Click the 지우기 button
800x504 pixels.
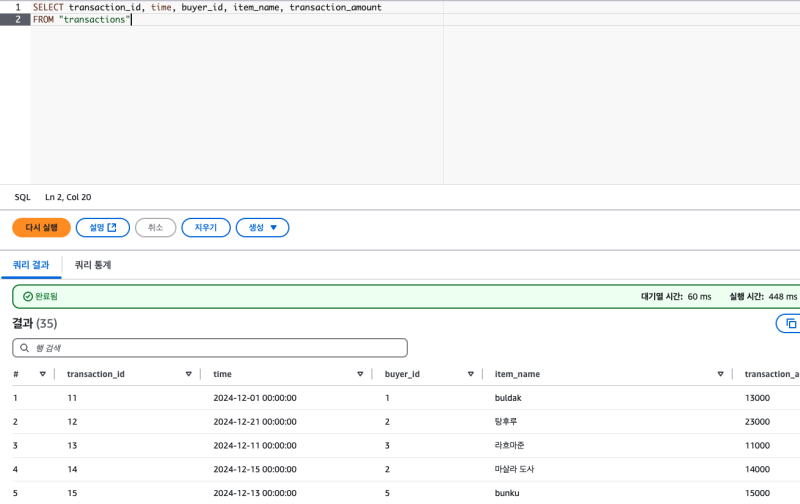(206, 228)
